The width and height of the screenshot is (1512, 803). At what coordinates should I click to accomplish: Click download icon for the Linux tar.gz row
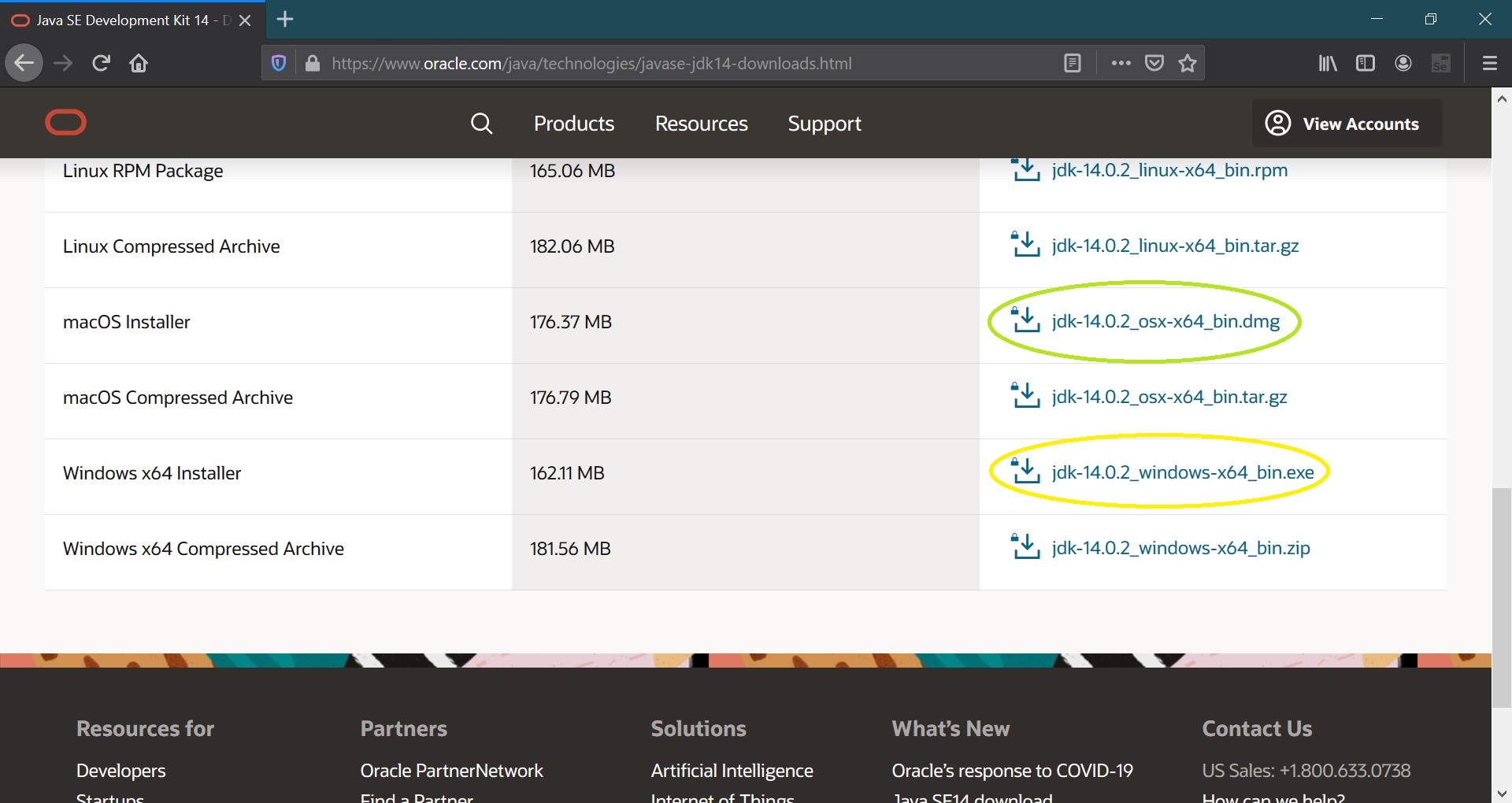(x=1025, y=244)
